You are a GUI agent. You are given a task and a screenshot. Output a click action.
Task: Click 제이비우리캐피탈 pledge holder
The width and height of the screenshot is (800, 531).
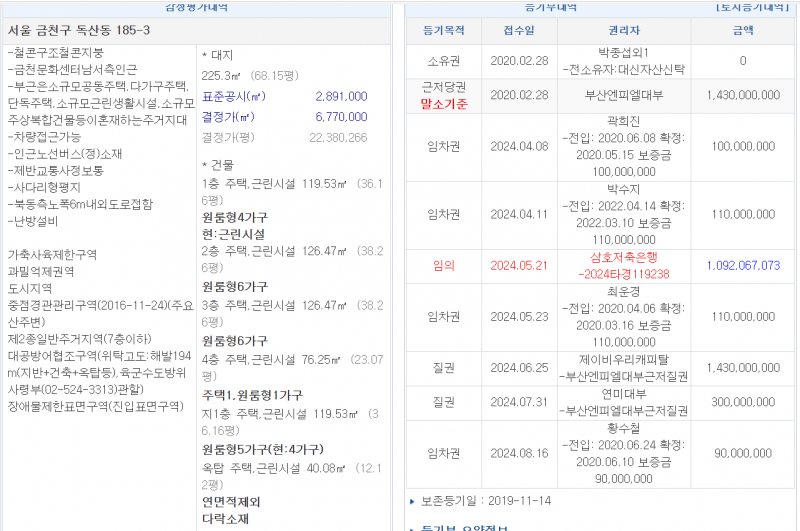[x=624, y=360]
